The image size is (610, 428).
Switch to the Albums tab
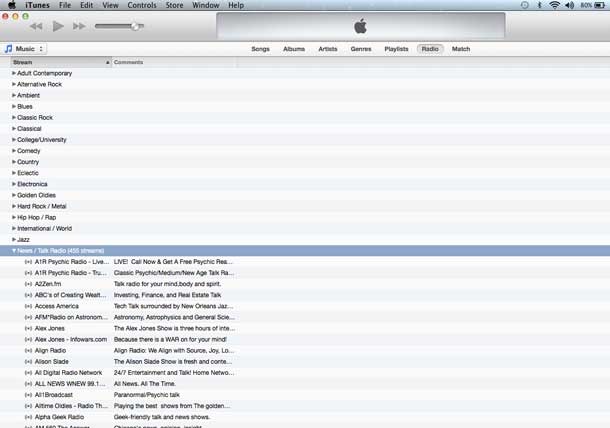coord(294,48)
